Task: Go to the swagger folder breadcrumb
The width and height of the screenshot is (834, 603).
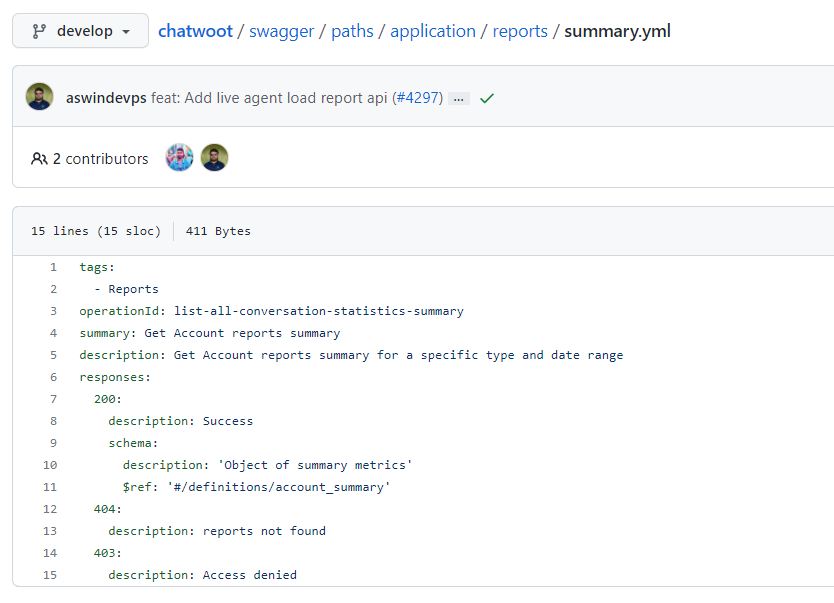Action: [x=281, y=31]
